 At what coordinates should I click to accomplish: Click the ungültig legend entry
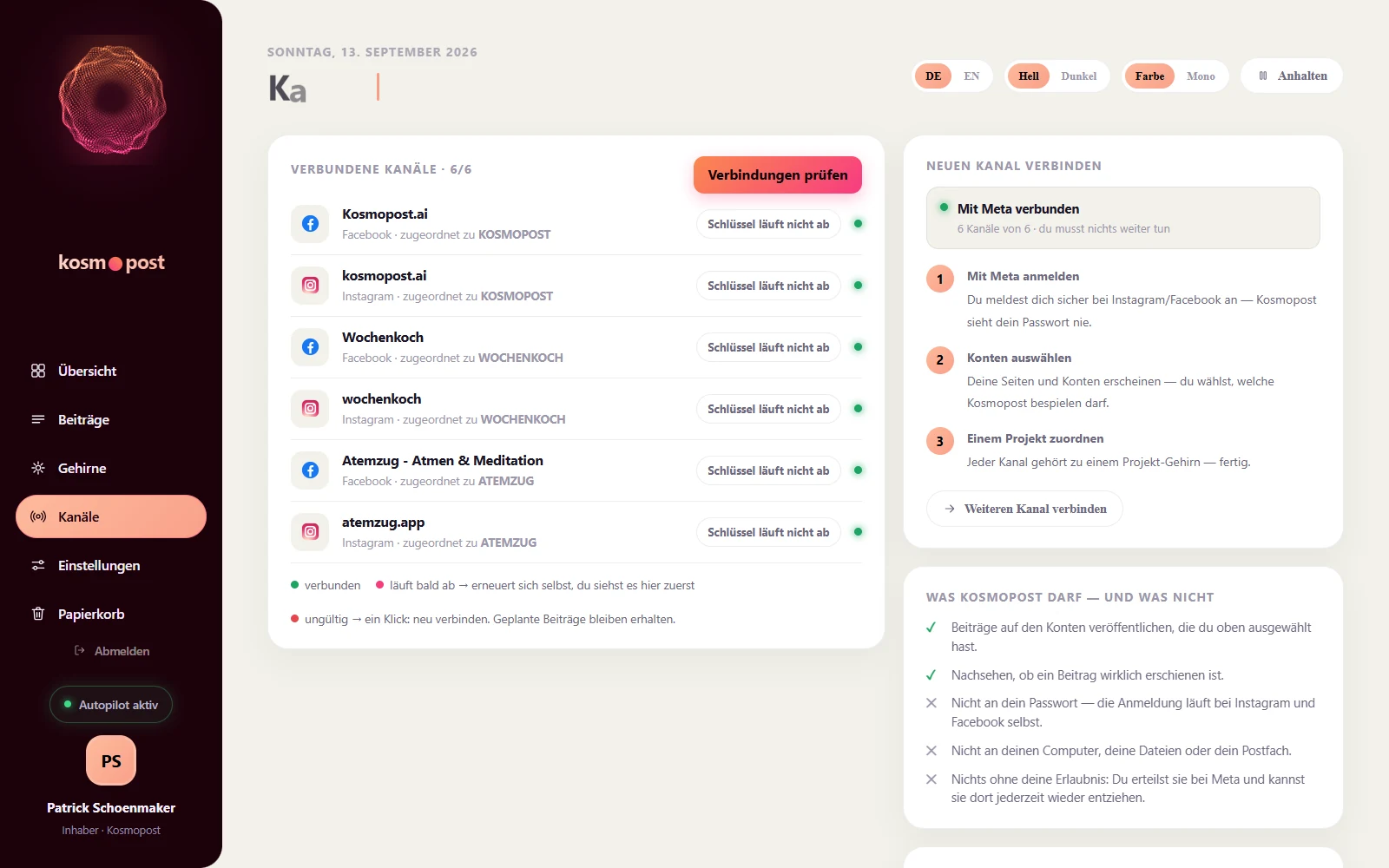tap(483, 619)
